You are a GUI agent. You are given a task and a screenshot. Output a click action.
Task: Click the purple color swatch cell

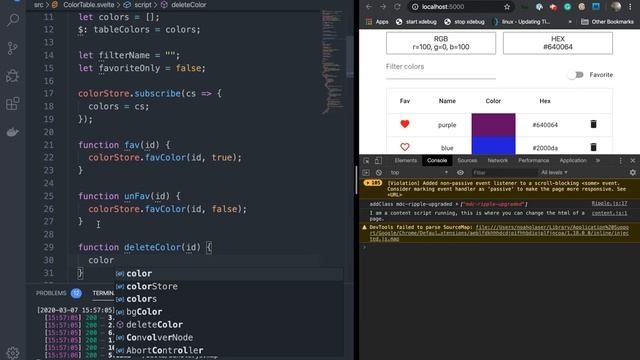493,124
